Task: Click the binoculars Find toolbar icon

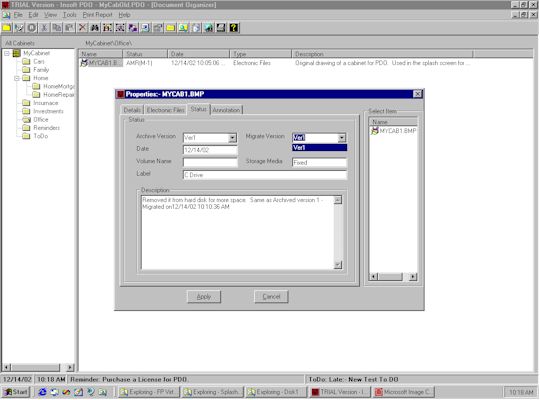Action: point(95,28)
